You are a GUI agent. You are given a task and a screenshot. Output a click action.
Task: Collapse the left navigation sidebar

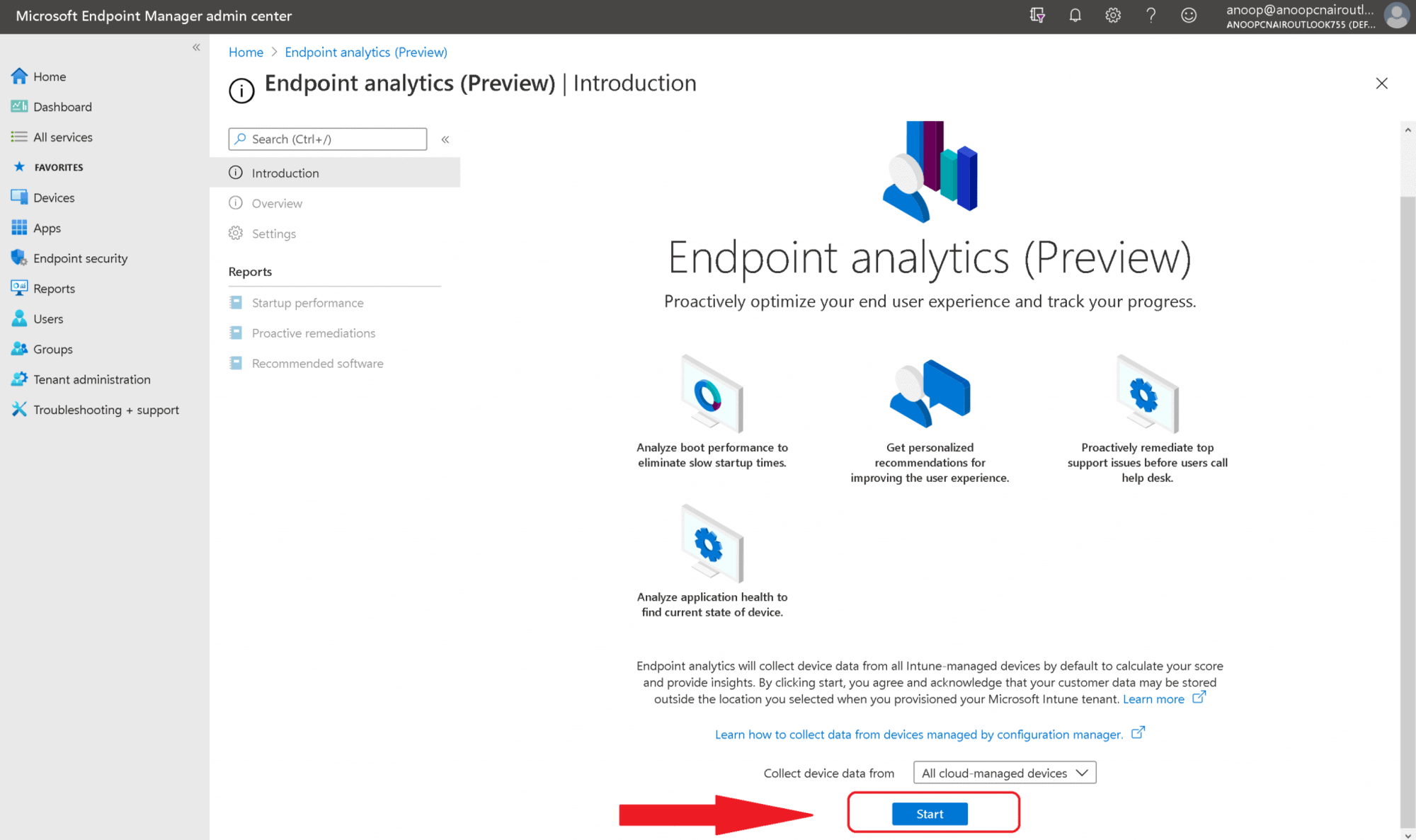click(x=196, y=47)
